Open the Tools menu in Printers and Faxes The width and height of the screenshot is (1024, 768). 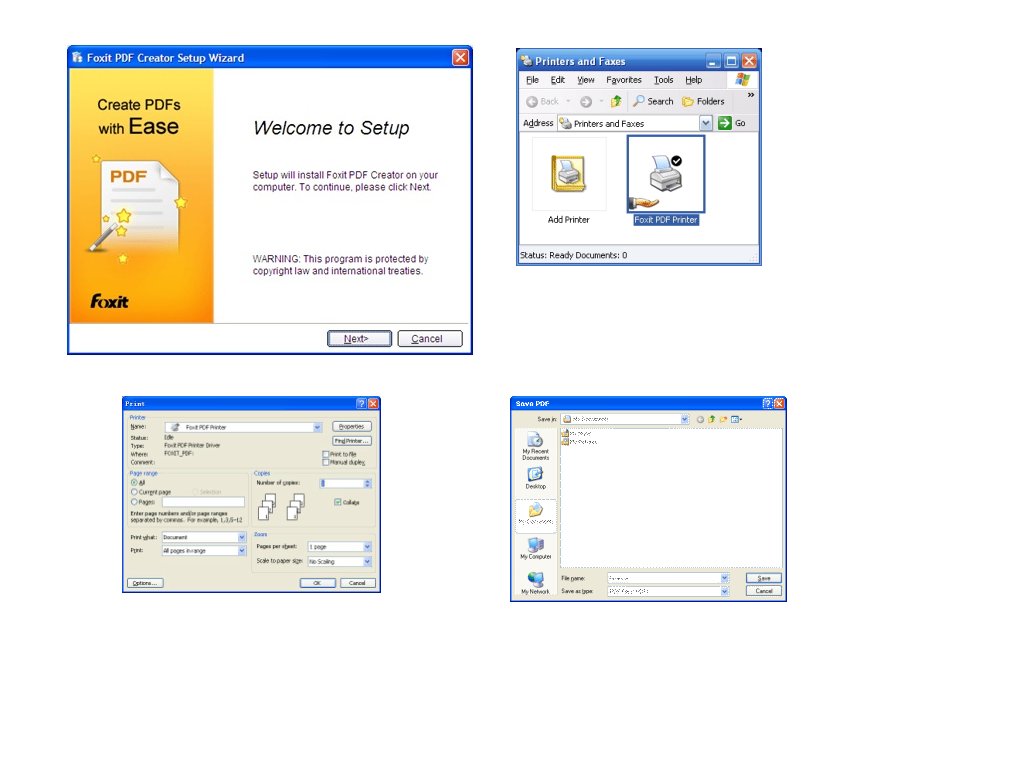pyautogui.click(x=663, y=80)
